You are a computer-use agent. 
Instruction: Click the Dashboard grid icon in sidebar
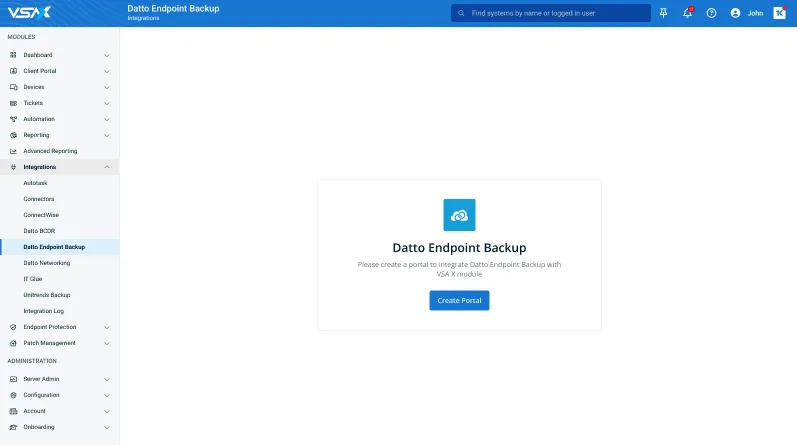[x=13, y=55]
